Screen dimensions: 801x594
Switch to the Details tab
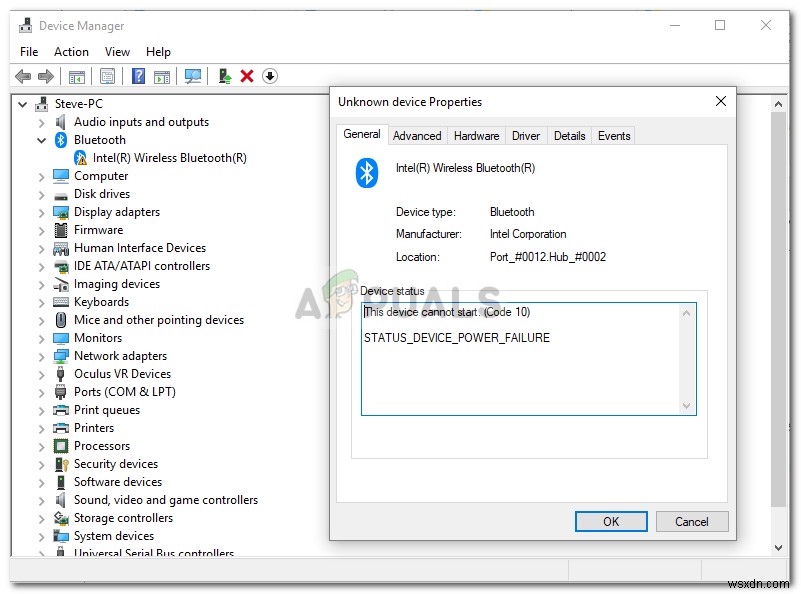point(570,136)
